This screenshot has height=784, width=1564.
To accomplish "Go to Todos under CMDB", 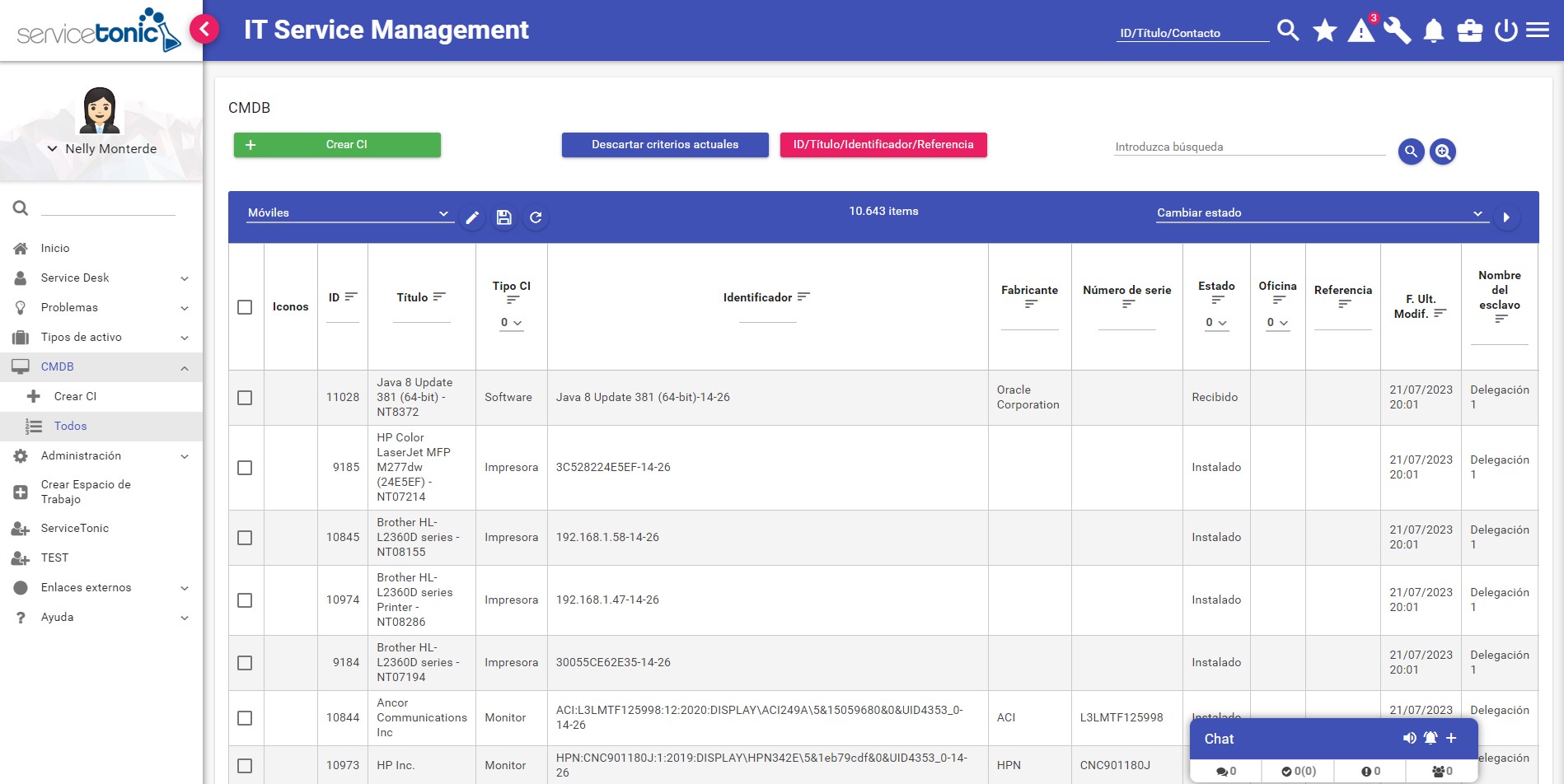I will [x=71, y=426].
